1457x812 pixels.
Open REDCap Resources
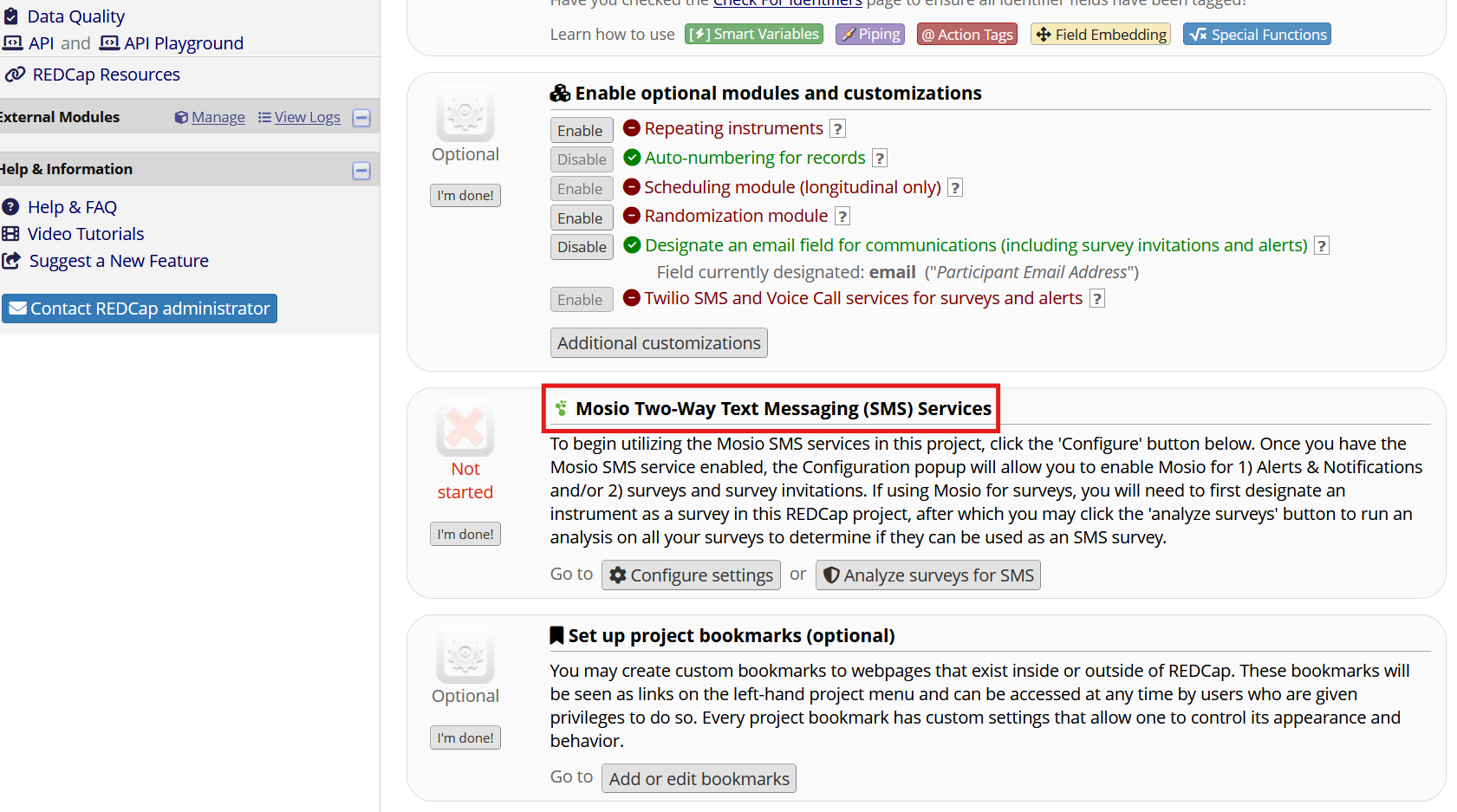click(x=106, y=75)
